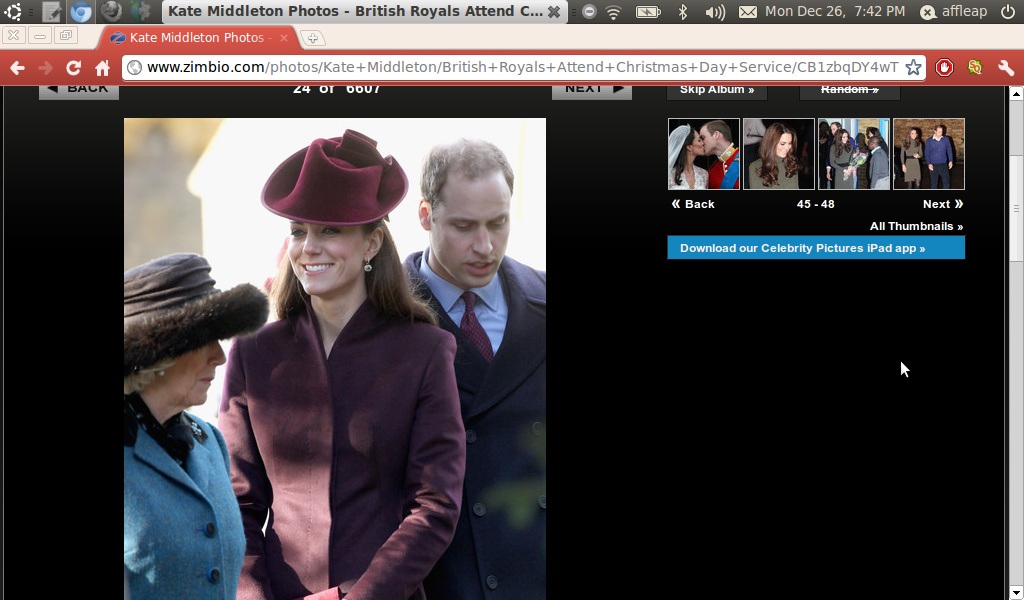Click the scrollbar down arrow

click(x=1016, y=593)
